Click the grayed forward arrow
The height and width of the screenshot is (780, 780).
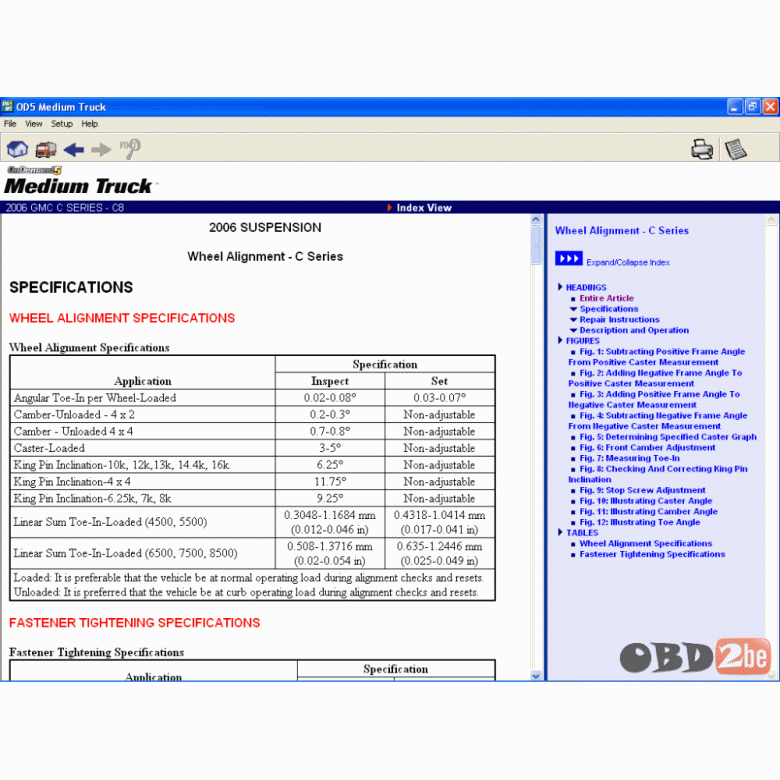coord(101,149)
